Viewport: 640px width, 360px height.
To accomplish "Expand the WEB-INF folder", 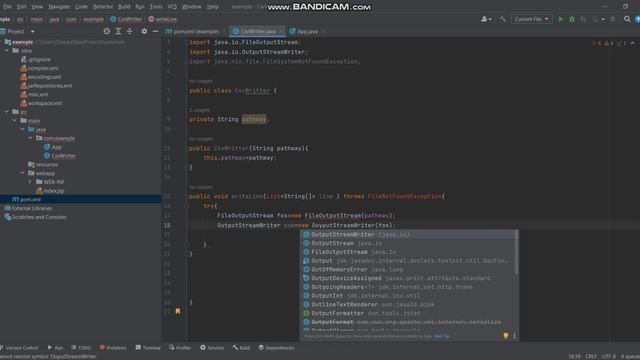I will pos(30,182).
